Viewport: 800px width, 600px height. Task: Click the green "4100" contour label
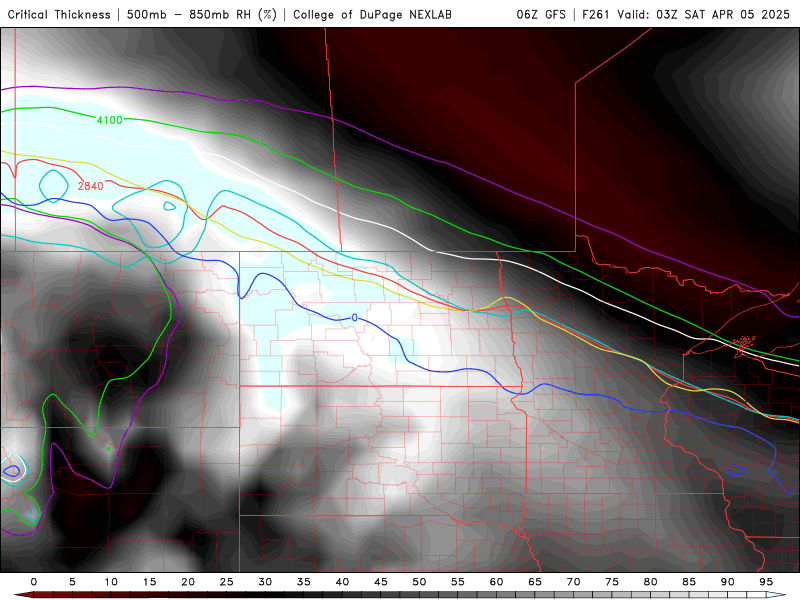pyautogui.click(x=110, y=120)
